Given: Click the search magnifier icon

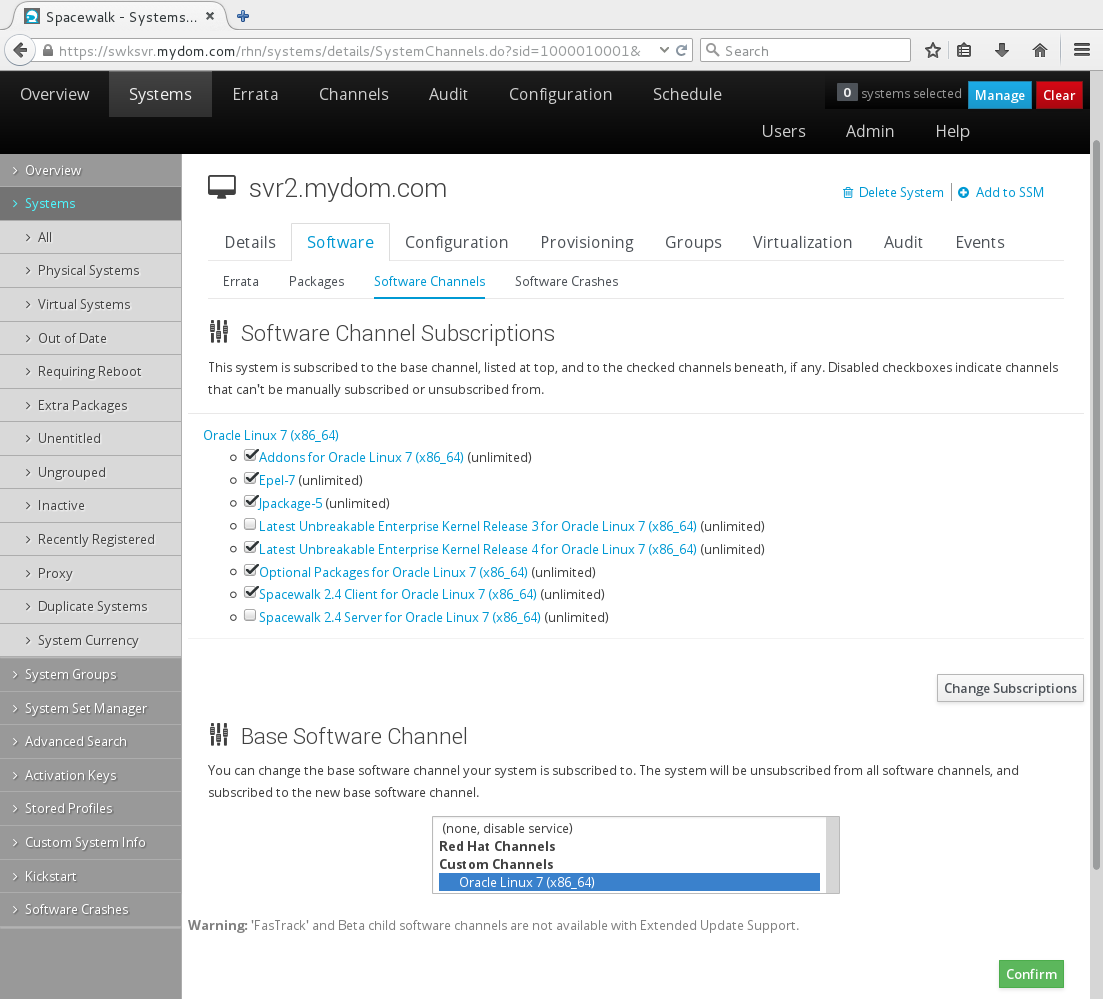Looking at the screenshot, I should tap(713, 50).
